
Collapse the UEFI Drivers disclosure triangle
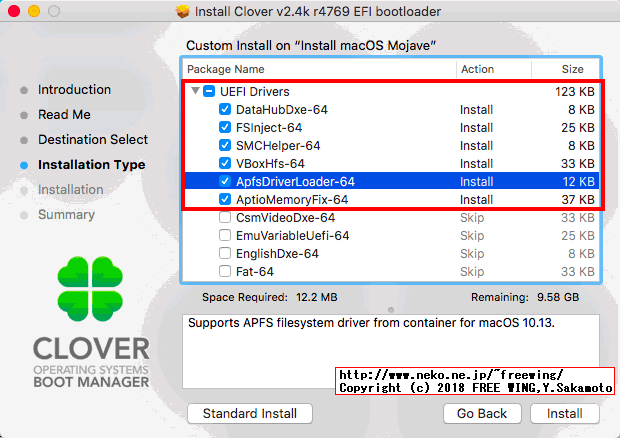(195, 91)
